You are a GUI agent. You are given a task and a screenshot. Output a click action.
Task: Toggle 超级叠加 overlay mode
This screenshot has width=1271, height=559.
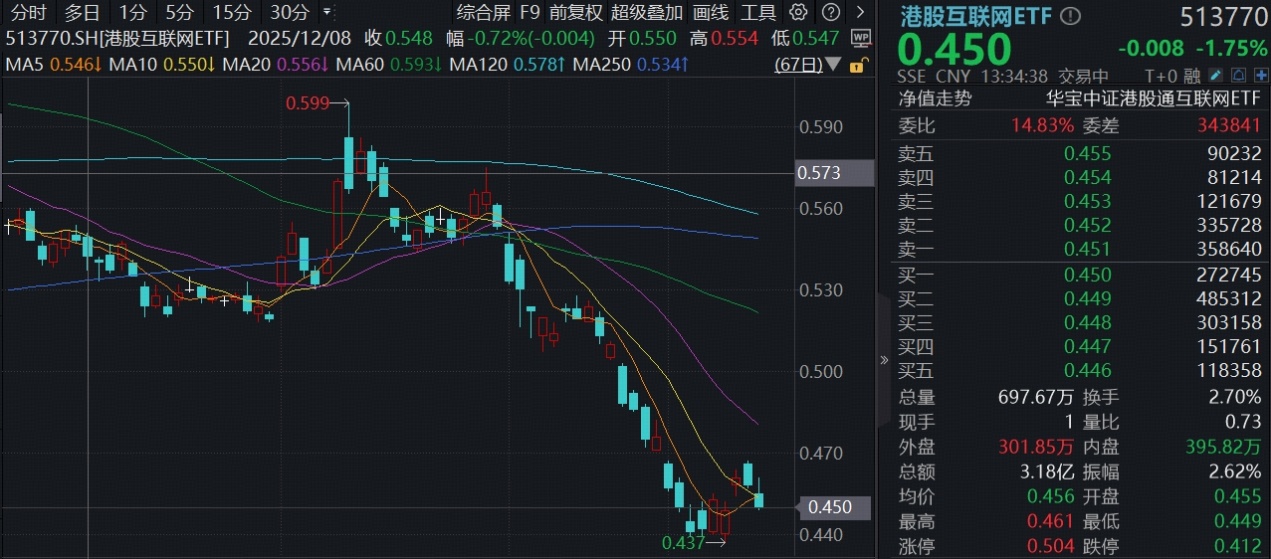click(647, 13)
